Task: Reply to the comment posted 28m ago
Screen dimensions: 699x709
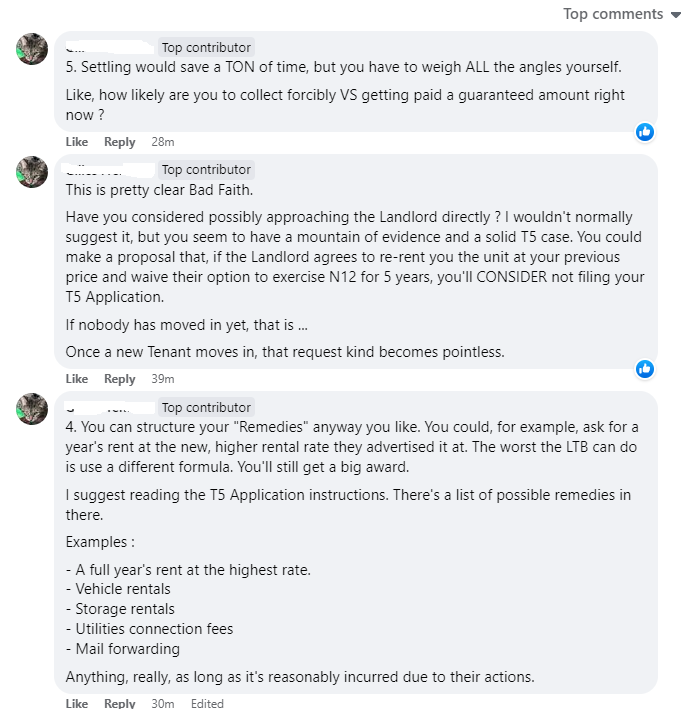Action: click(119, 142)
